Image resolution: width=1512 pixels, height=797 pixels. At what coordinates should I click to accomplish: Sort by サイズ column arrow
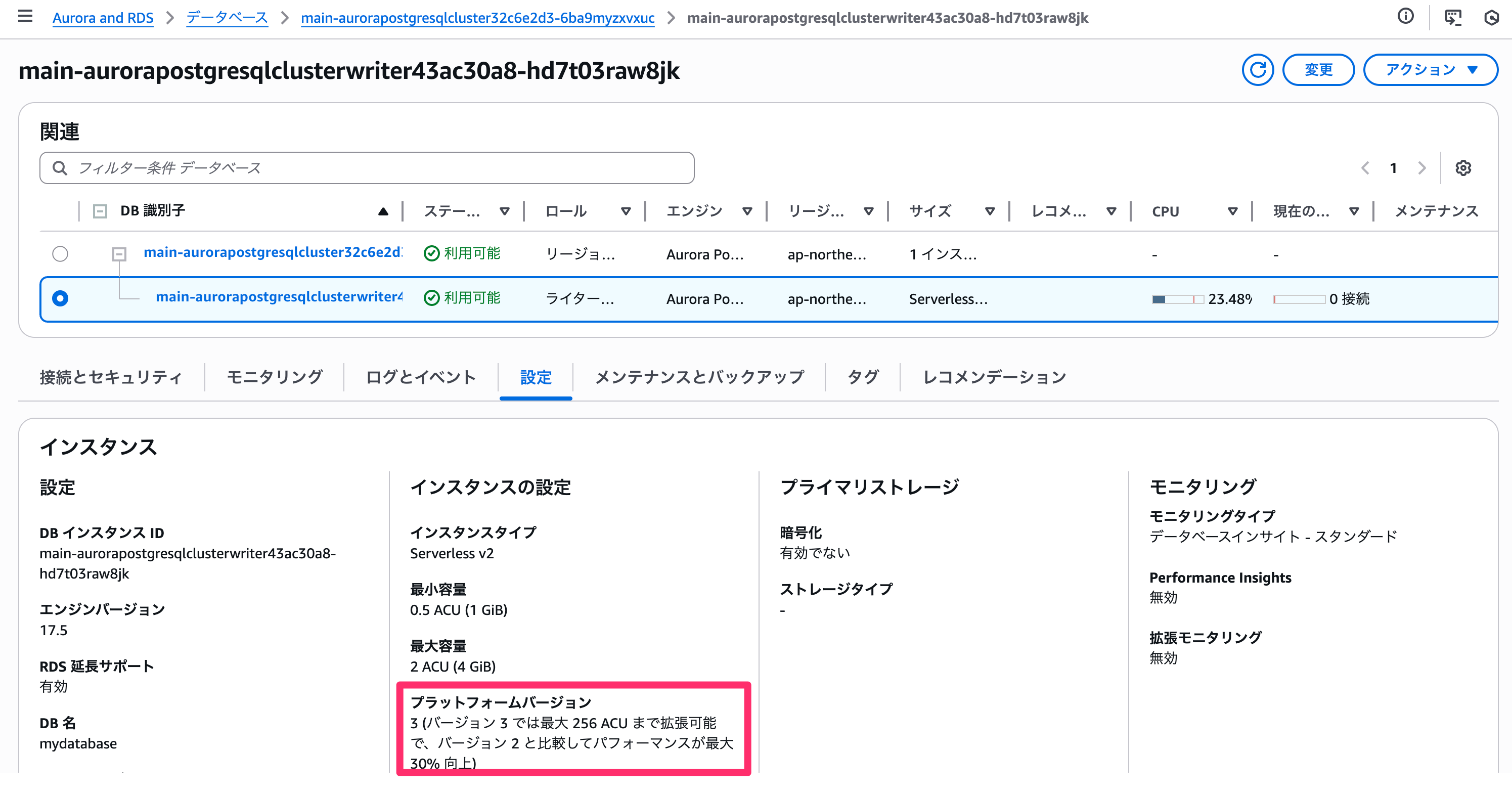990,211
